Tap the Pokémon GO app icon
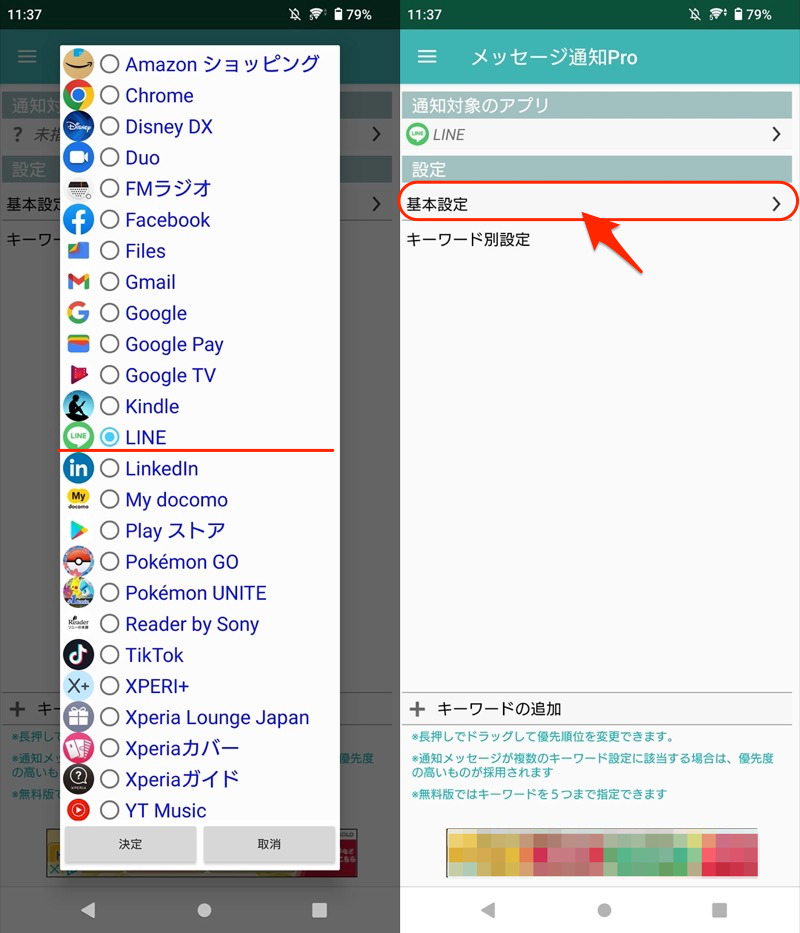 tap(78, 562)
